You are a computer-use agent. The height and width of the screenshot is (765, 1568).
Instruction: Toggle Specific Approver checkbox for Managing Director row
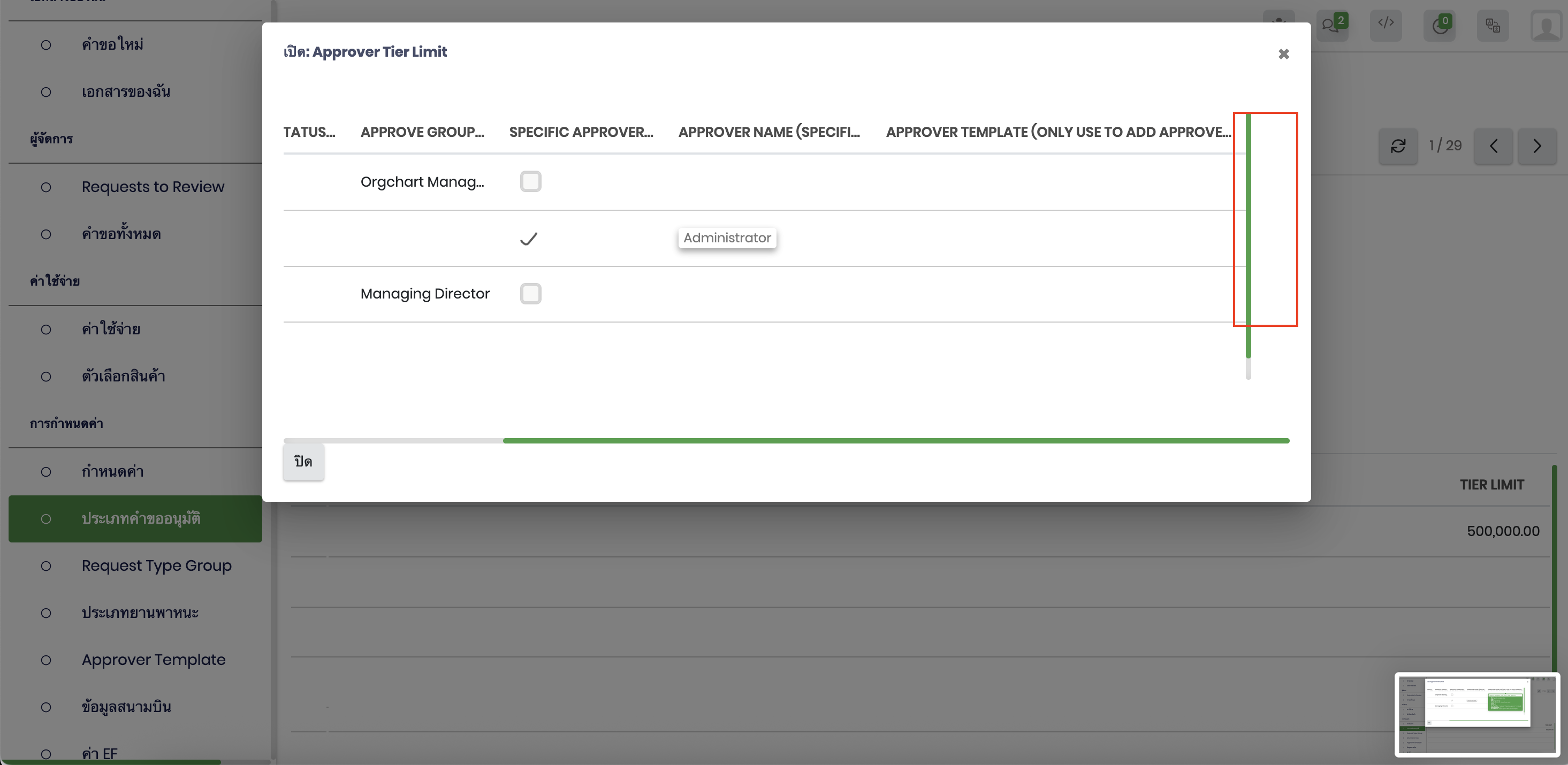(530, 293)
